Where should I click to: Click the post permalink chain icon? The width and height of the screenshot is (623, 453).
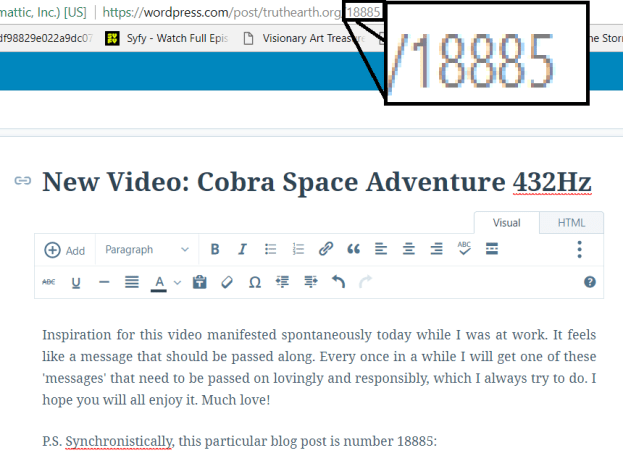tap(23, 181)
